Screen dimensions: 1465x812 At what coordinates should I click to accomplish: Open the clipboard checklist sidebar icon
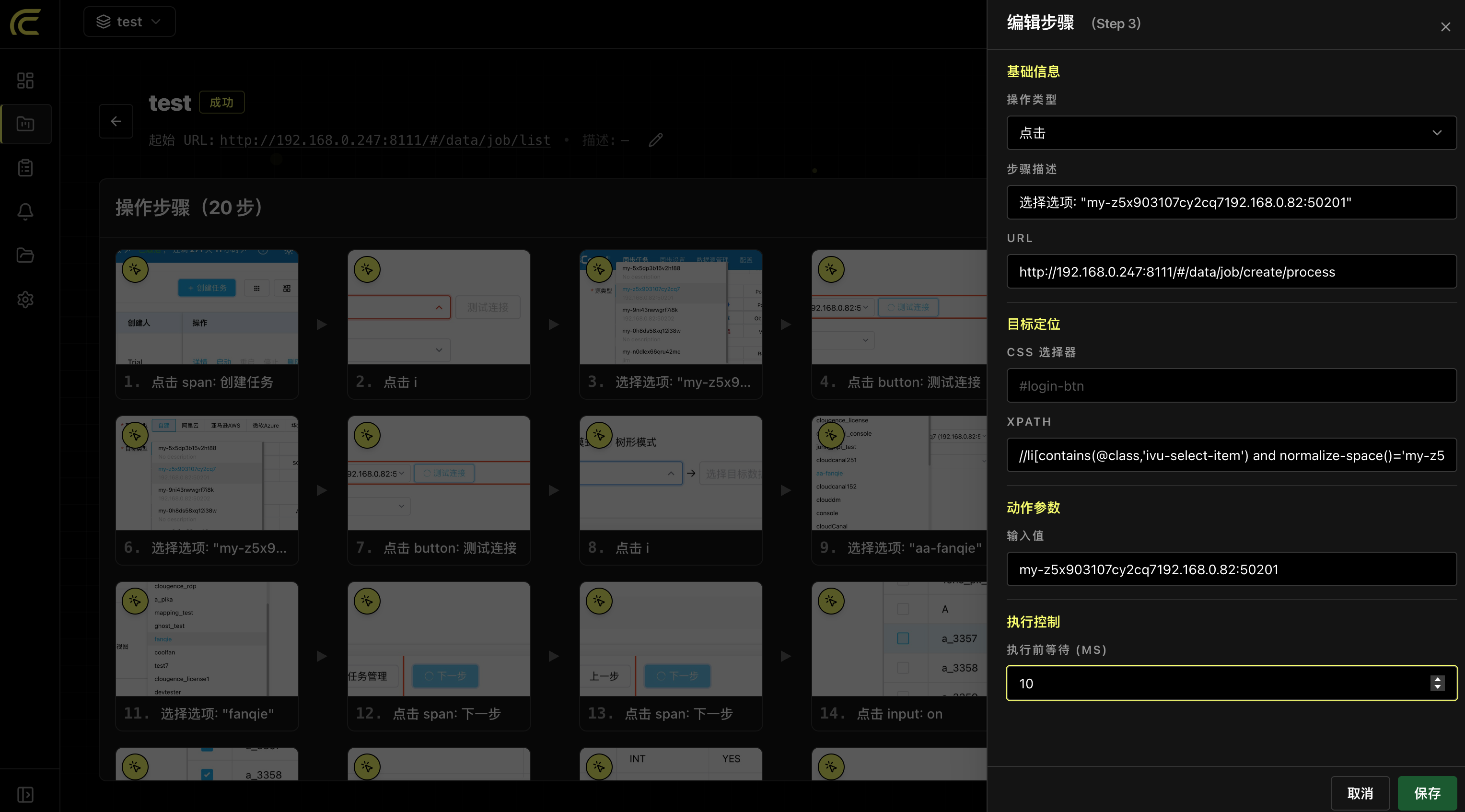(25, 168)
